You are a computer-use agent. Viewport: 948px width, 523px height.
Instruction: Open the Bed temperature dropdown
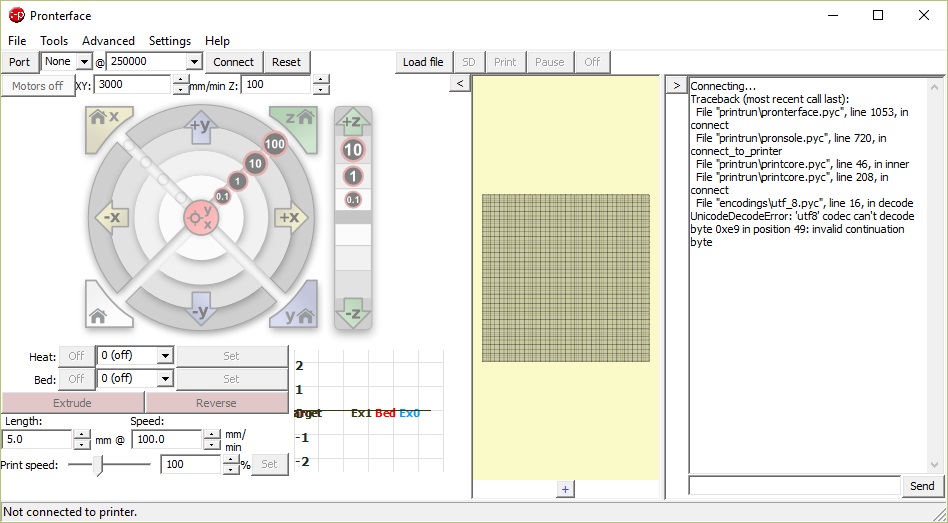coord(165,379)
